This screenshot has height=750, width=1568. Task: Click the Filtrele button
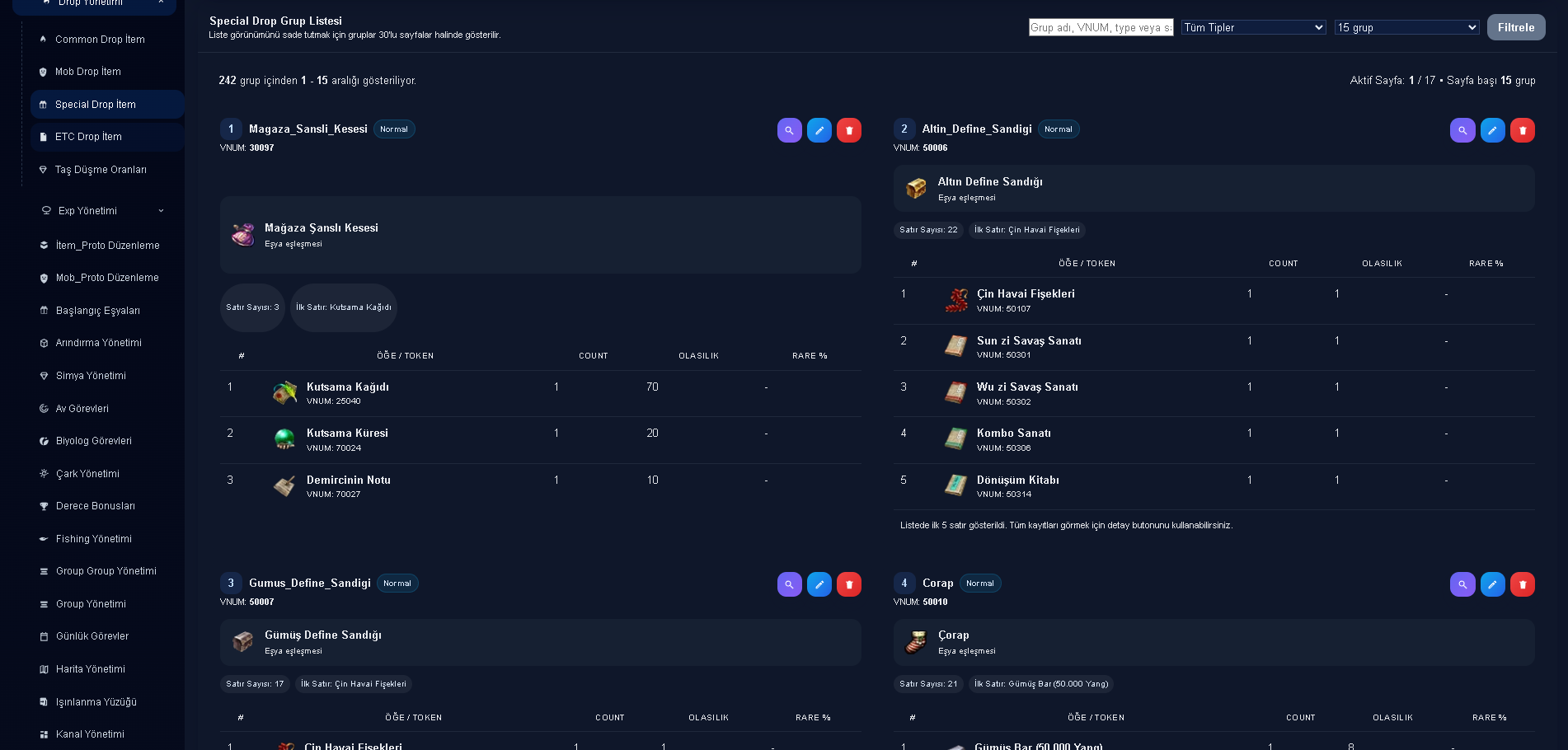pos(1516,27)
